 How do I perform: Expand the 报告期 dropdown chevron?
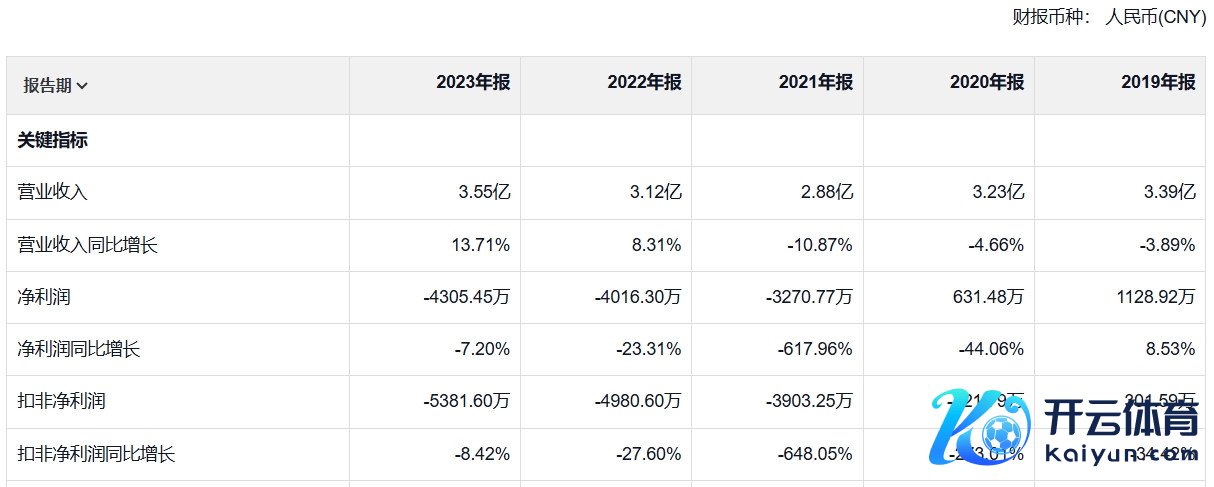82,86
